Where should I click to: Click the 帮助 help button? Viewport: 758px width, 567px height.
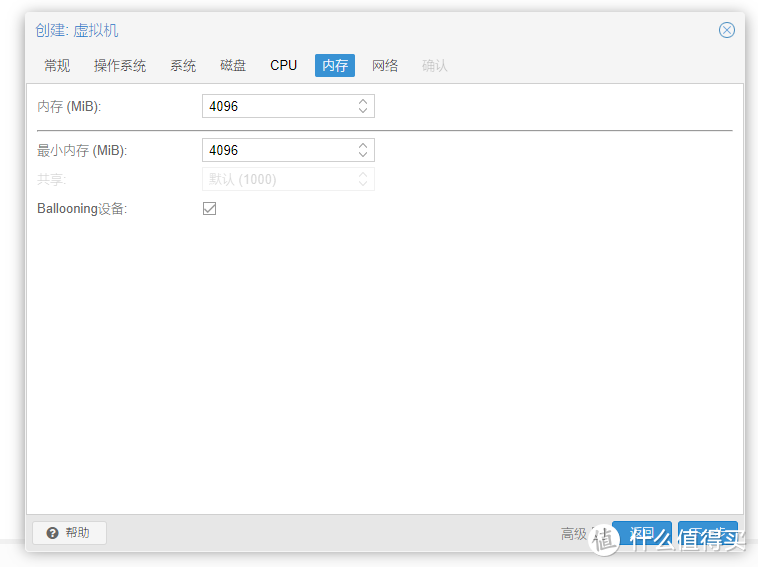click(69, 533)
